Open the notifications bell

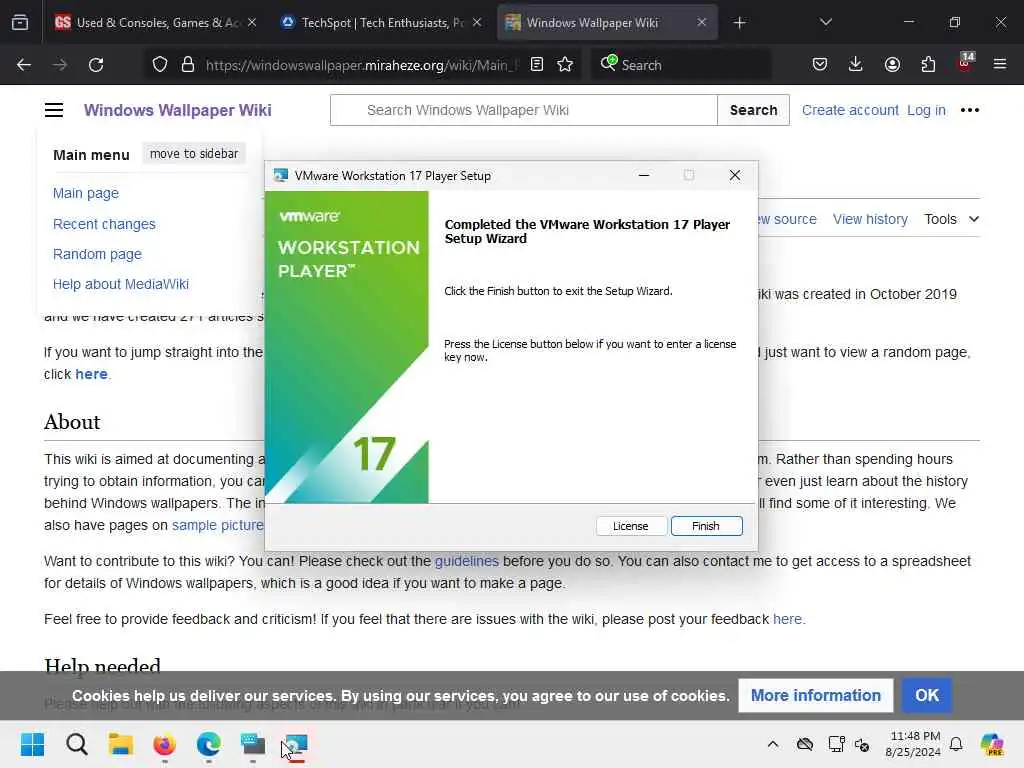[x=956, y=744]
